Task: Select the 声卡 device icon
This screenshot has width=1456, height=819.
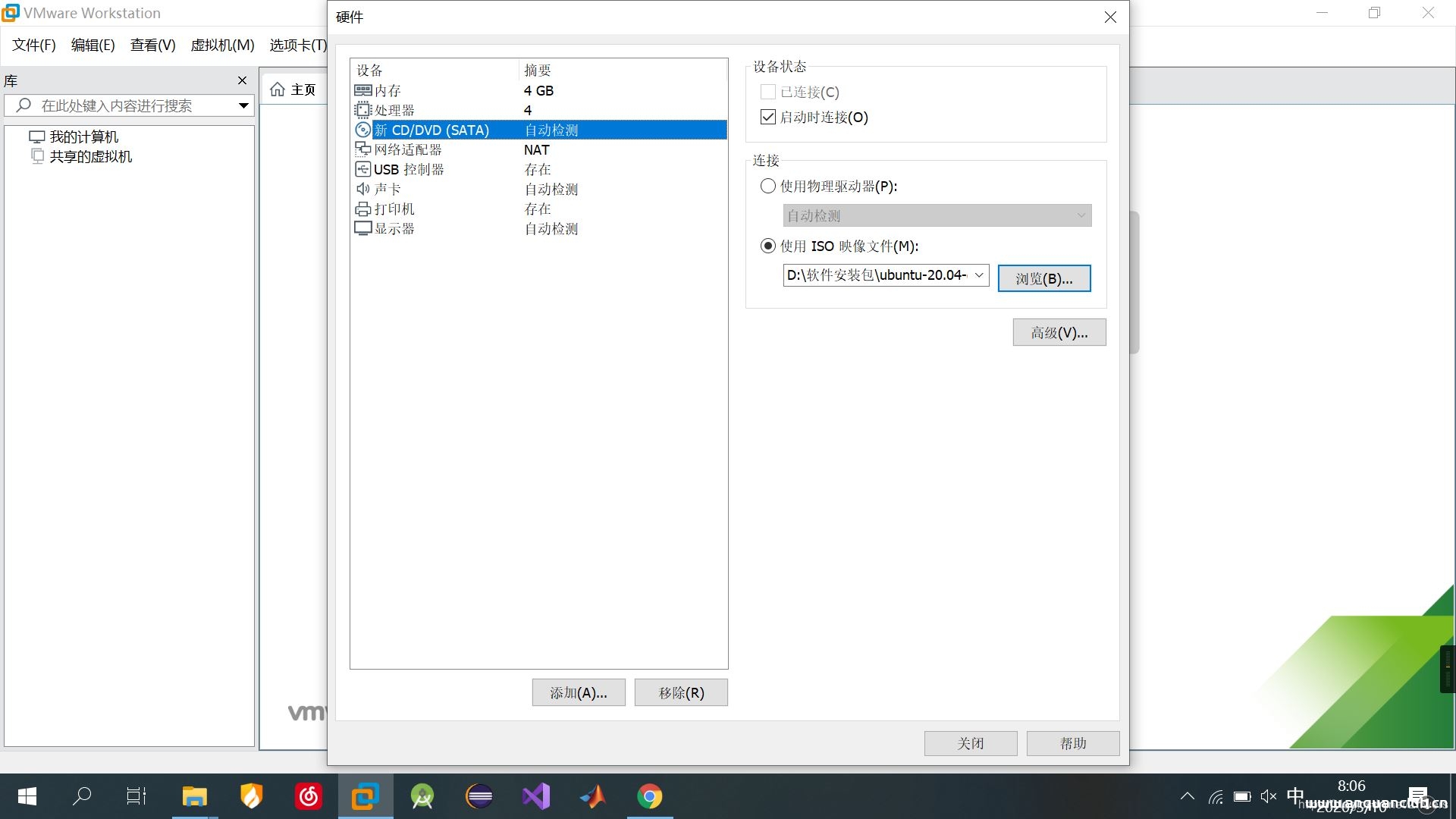Action: (363, 189)
